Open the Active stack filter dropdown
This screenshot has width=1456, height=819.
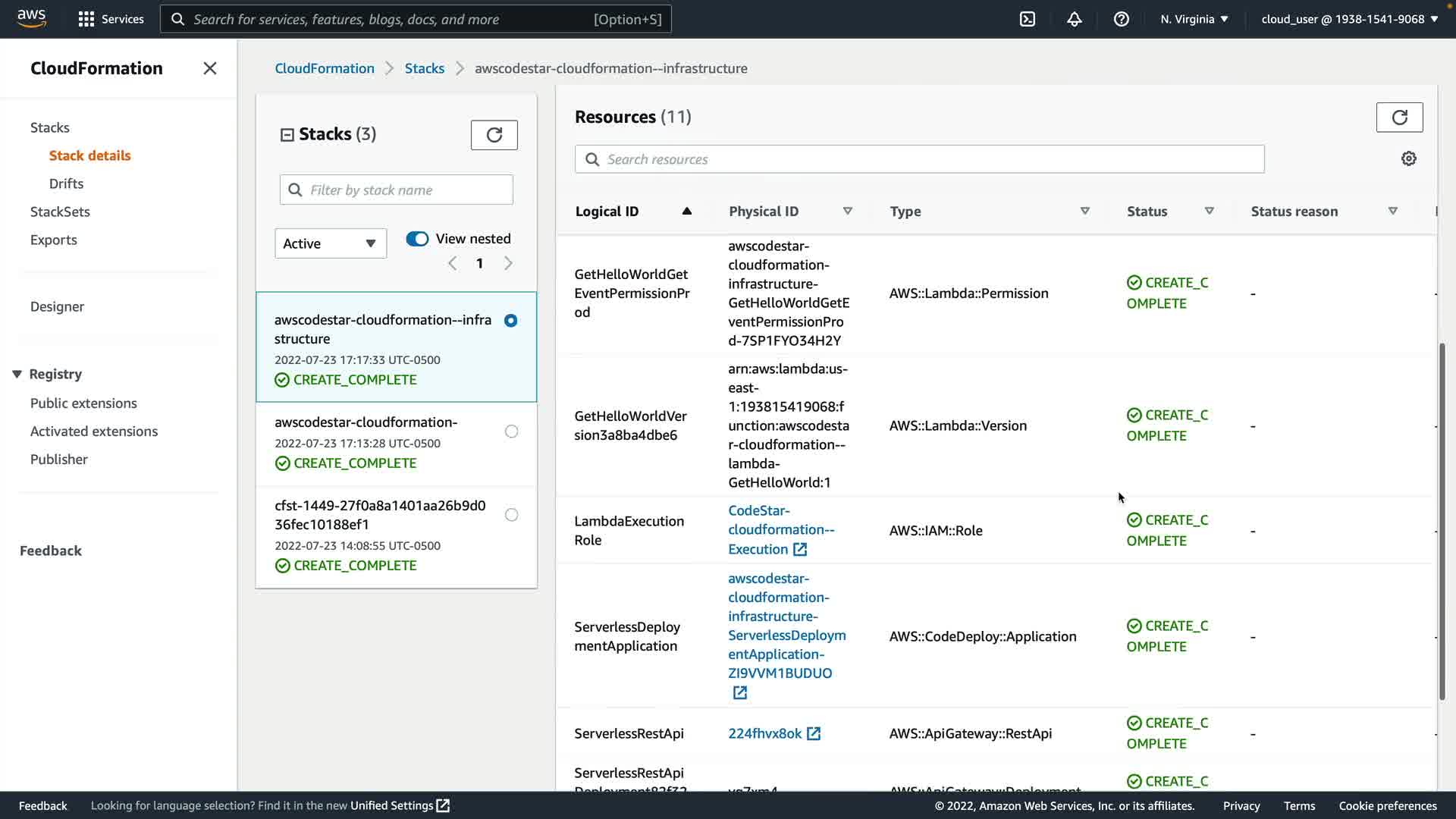point(330,243)
